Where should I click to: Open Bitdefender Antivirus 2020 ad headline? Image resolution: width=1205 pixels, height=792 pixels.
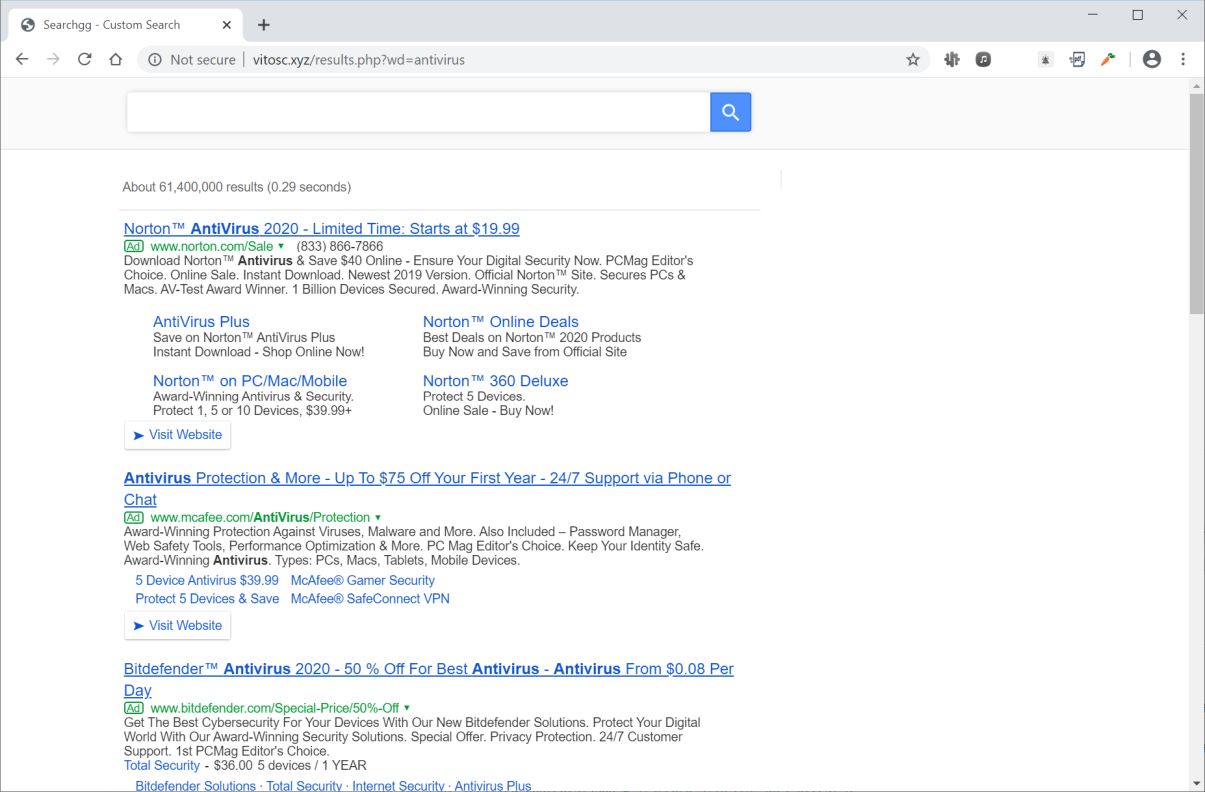pyautogui.click(x=429, y=680)
